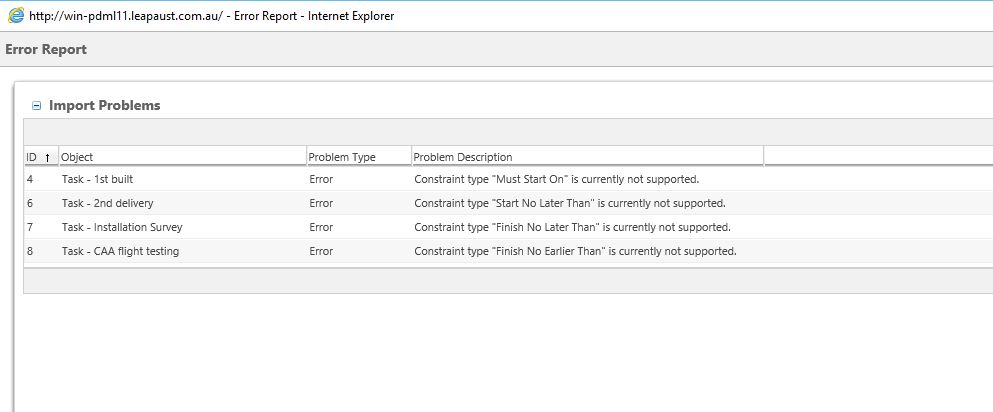The image size is (993, 412).
Task: Click the Error type for ID 6
Action: pyautogui.click(x=321, y=203)
